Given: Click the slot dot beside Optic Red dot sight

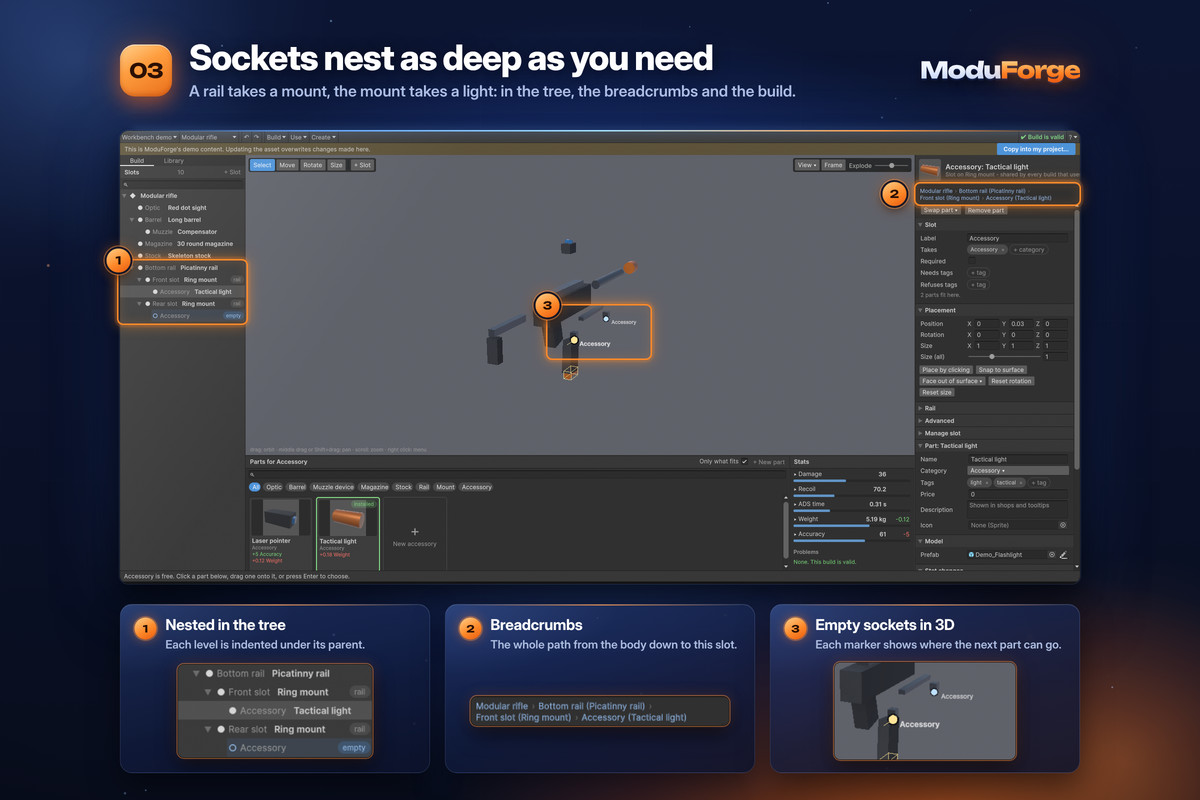Looking at the screenshot, I should 140,208.
